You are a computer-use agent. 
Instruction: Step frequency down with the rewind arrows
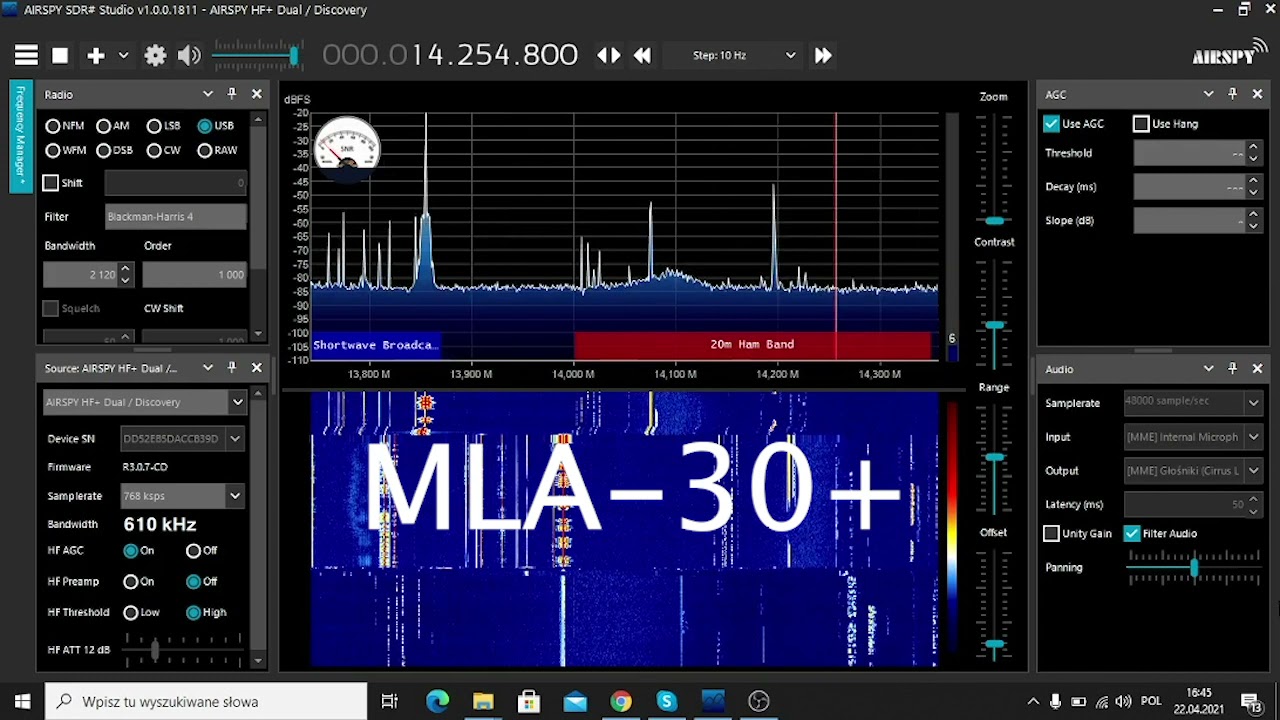[x=643, y=56]
